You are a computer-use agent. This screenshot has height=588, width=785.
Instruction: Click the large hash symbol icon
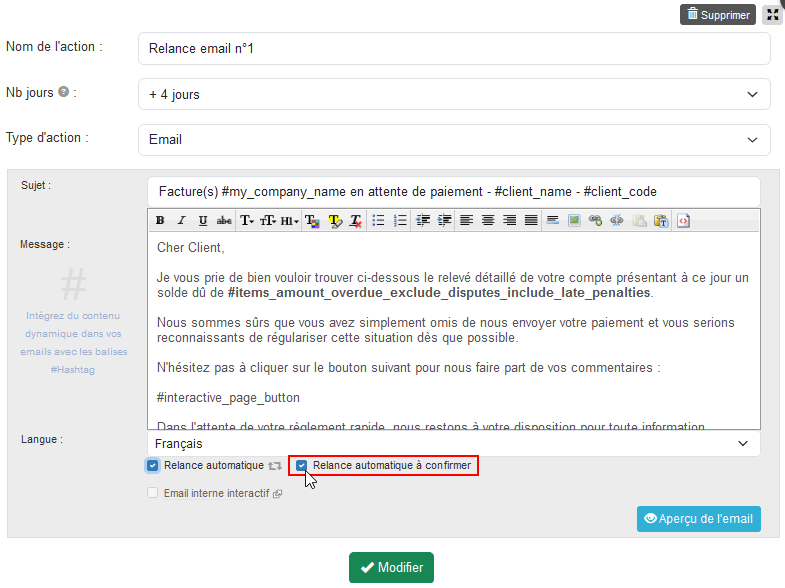click(x=73, y=284)
